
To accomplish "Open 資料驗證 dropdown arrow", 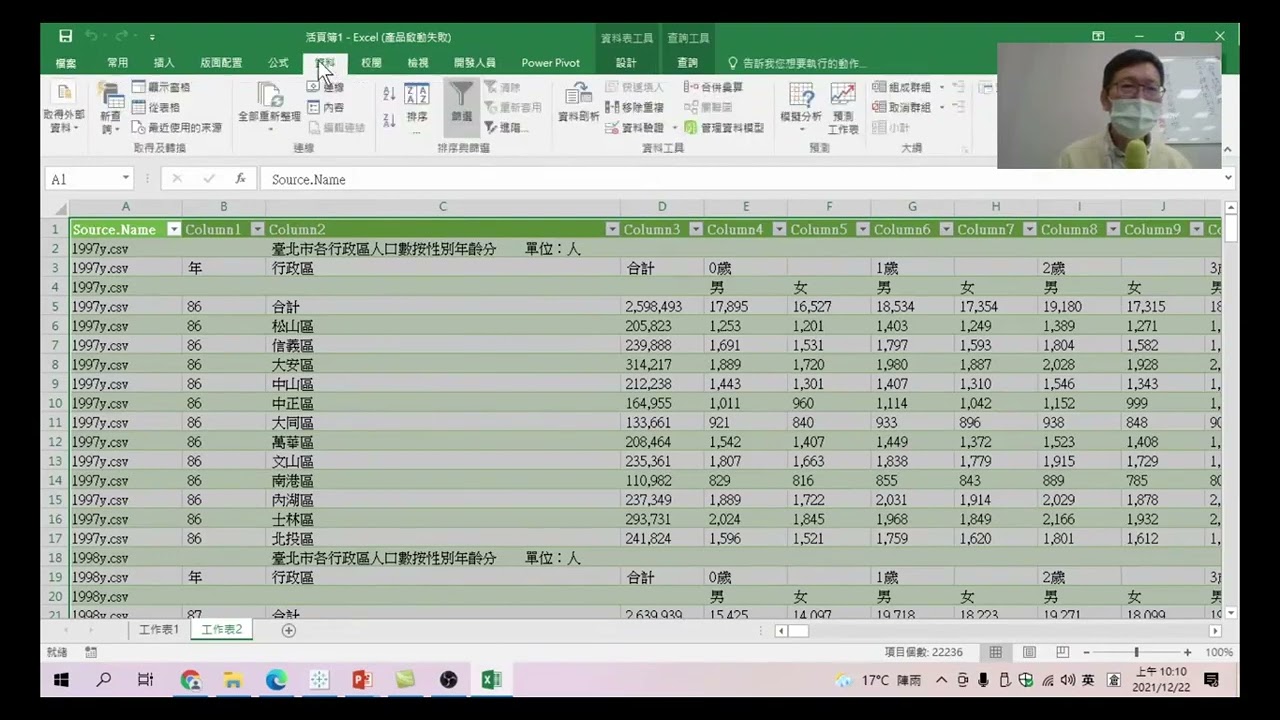I will pos(674,128).
